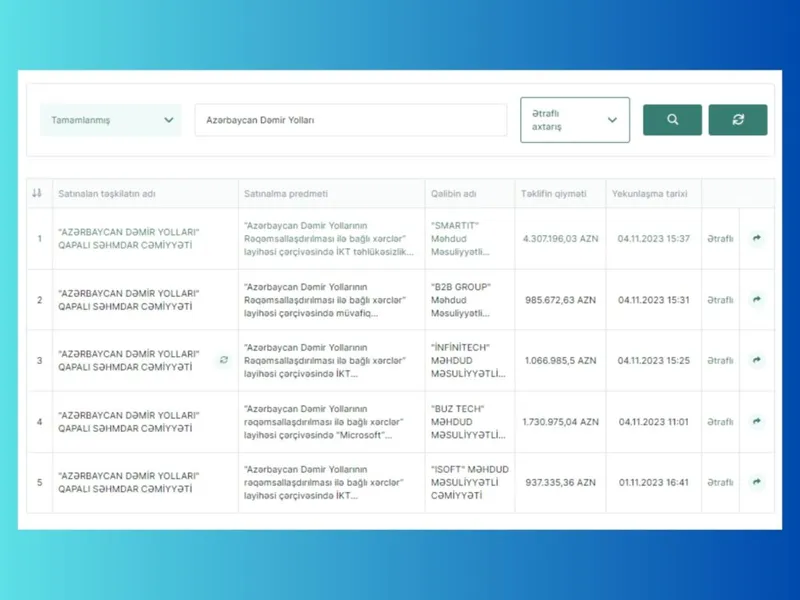The image size is (800, 600).
Task: Open Ətraflı link for İNFİNİTECH row
Action: [x=720, y=360]
